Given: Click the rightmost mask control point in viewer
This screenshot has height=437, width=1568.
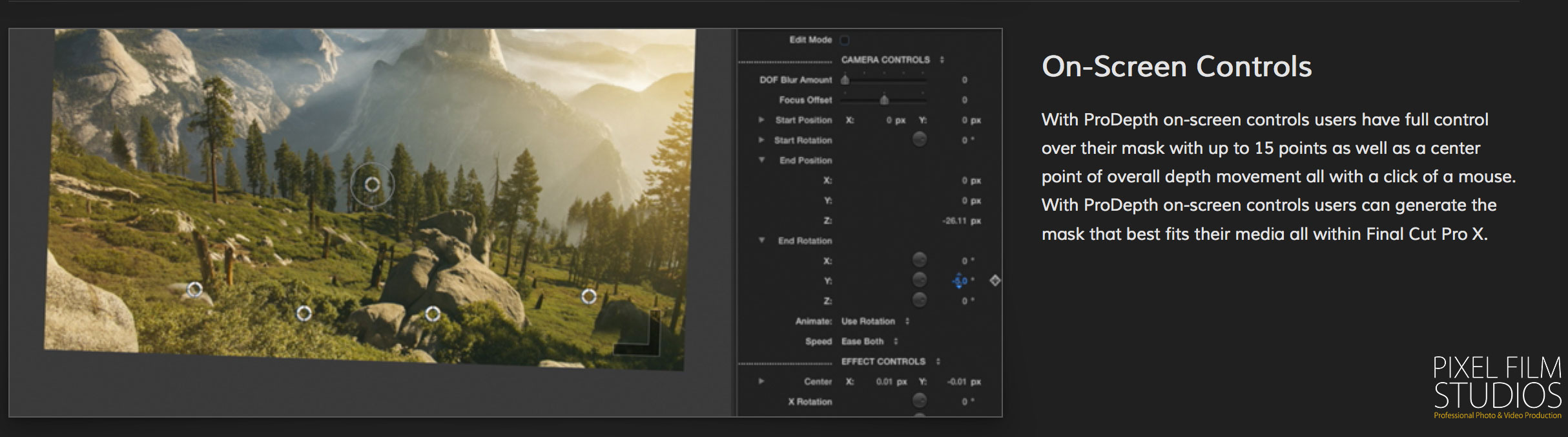Looking at the screenshot, I should pyautogui.click(x=589, y=297).
